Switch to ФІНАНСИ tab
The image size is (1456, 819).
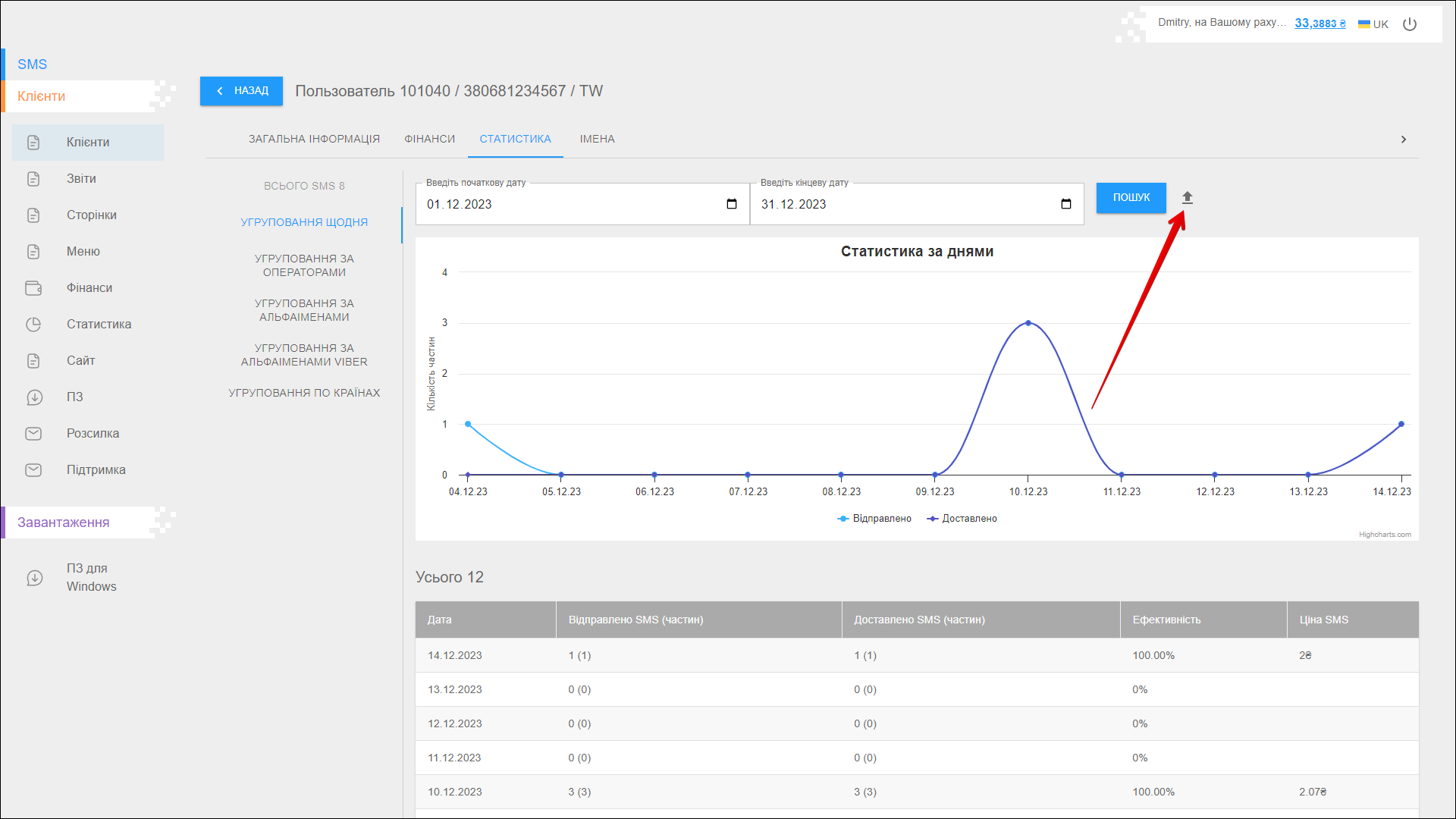click(430, 140)
